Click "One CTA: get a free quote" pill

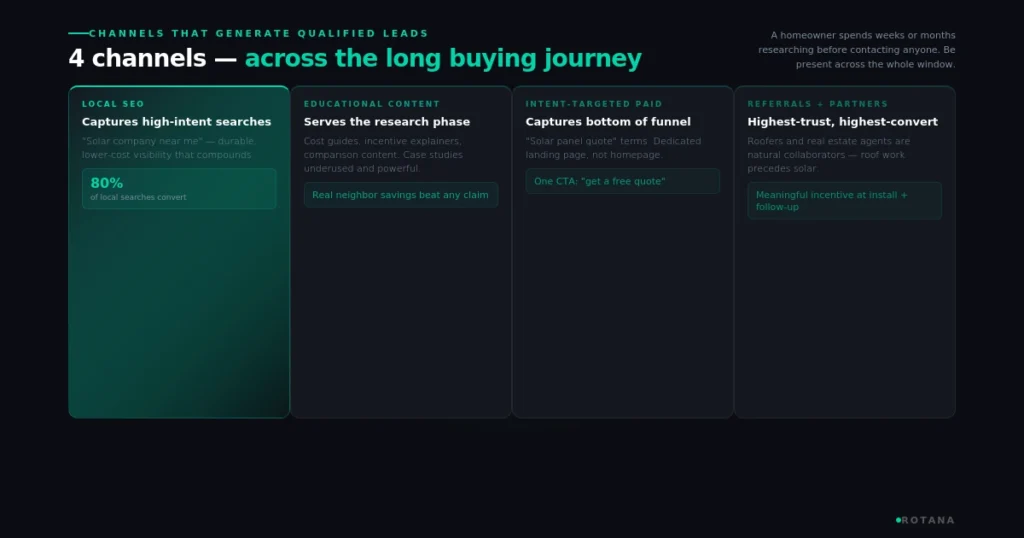click(622, 181)
